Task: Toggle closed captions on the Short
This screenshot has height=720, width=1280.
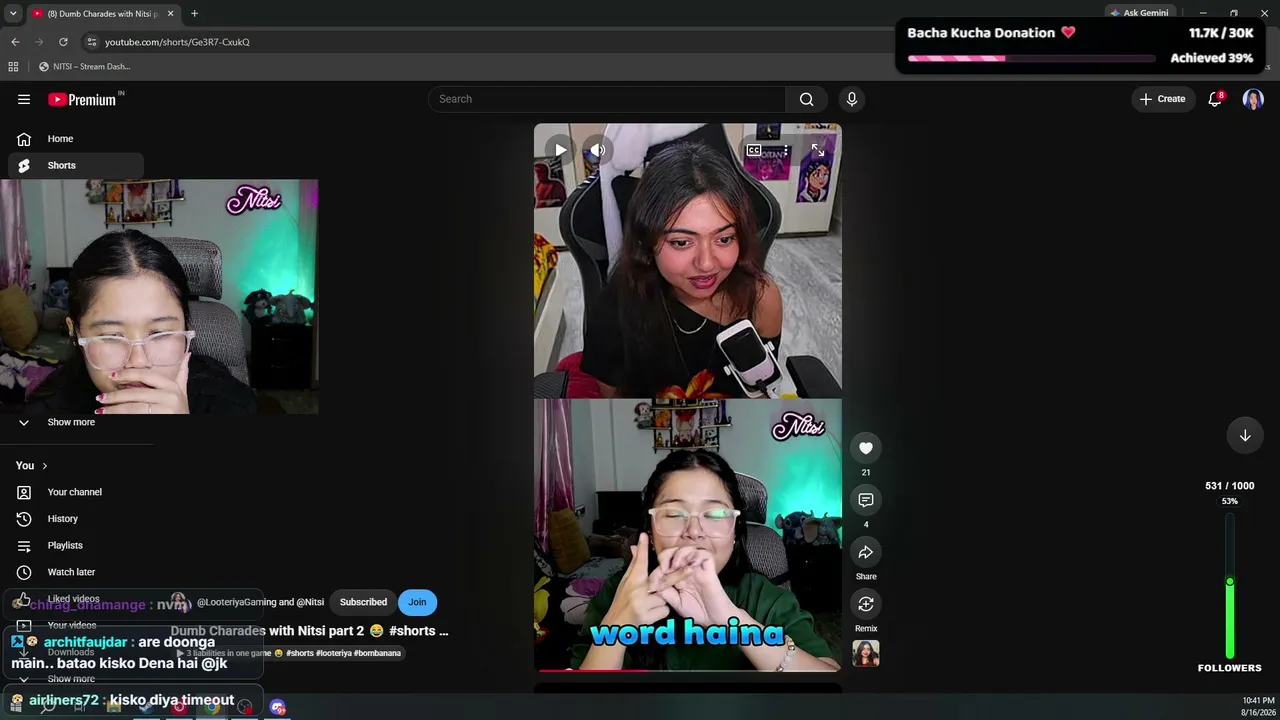Action: pos(754,150)
